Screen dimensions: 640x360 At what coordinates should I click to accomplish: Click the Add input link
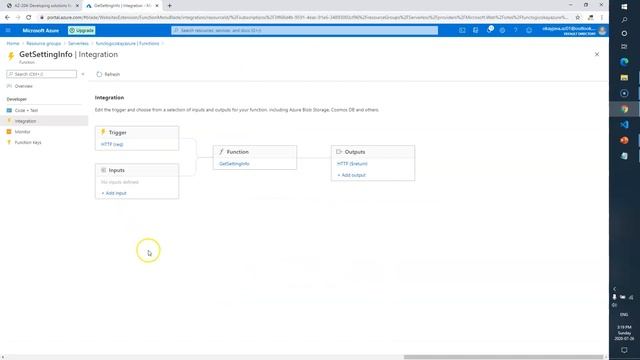point(114,193)
